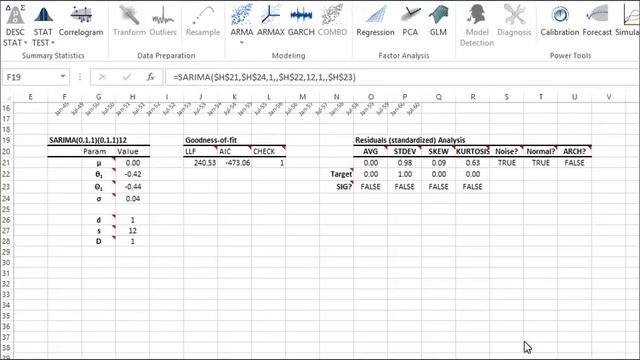
Task: Click the Insert Function fx icon
Action: tap(151, 77)
